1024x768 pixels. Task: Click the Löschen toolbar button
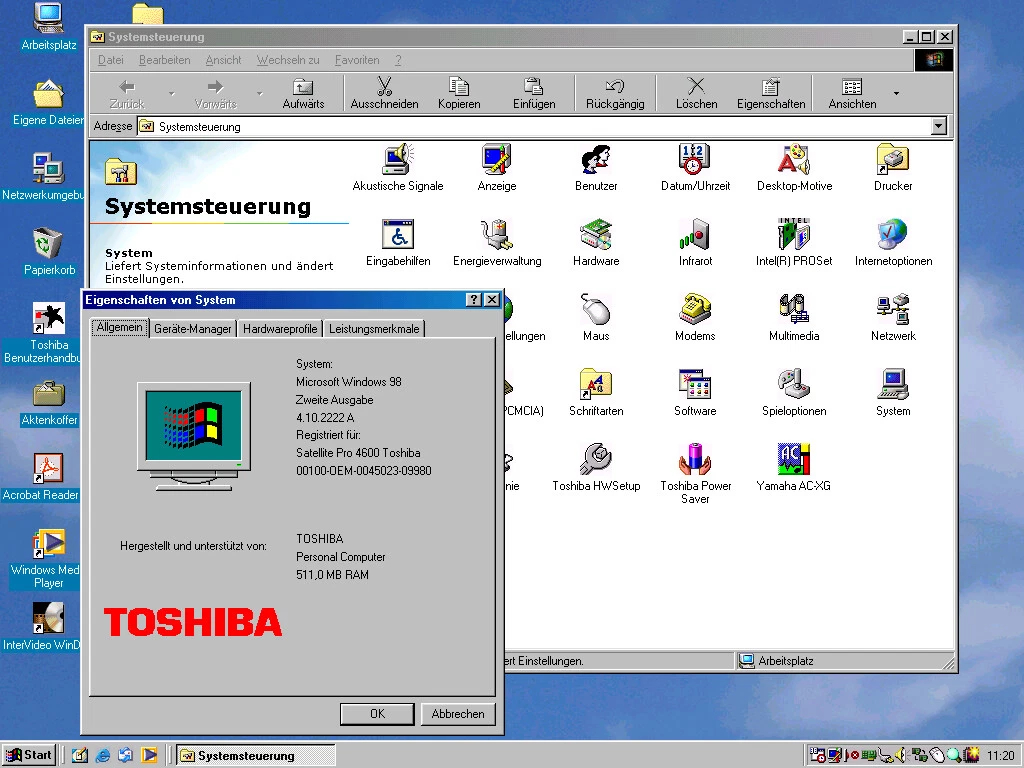pos(696,93)
